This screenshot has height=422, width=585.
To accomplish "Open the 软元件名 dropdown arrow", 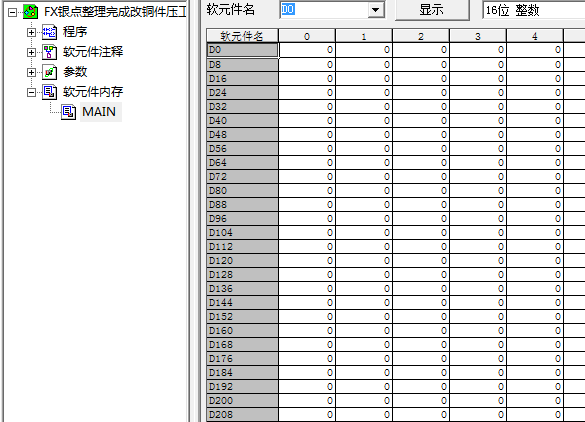I will pyautogui.click(x=376, y=10).
